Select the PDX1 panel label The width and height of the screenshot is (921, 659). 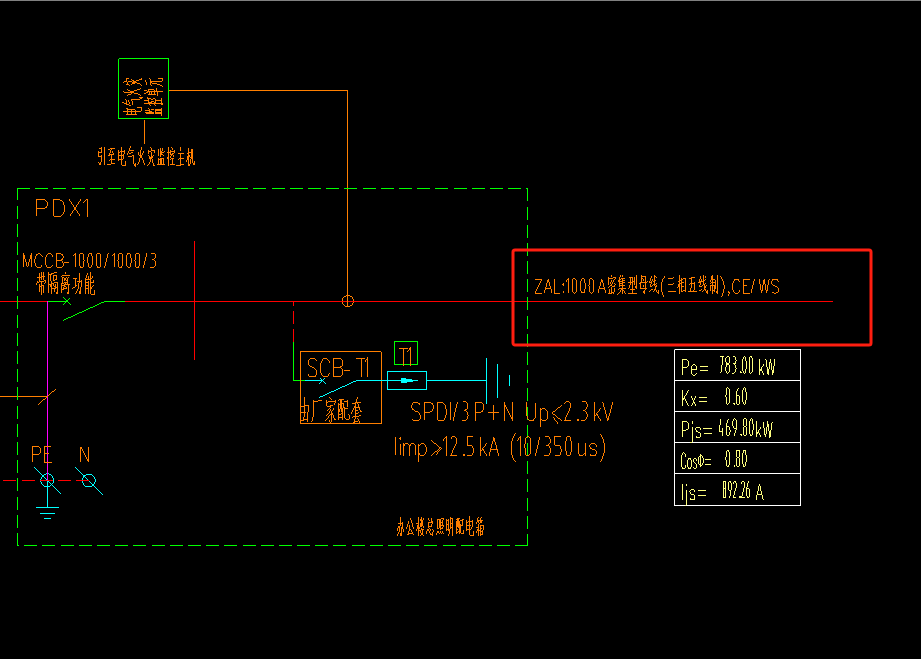coord(62,209)
